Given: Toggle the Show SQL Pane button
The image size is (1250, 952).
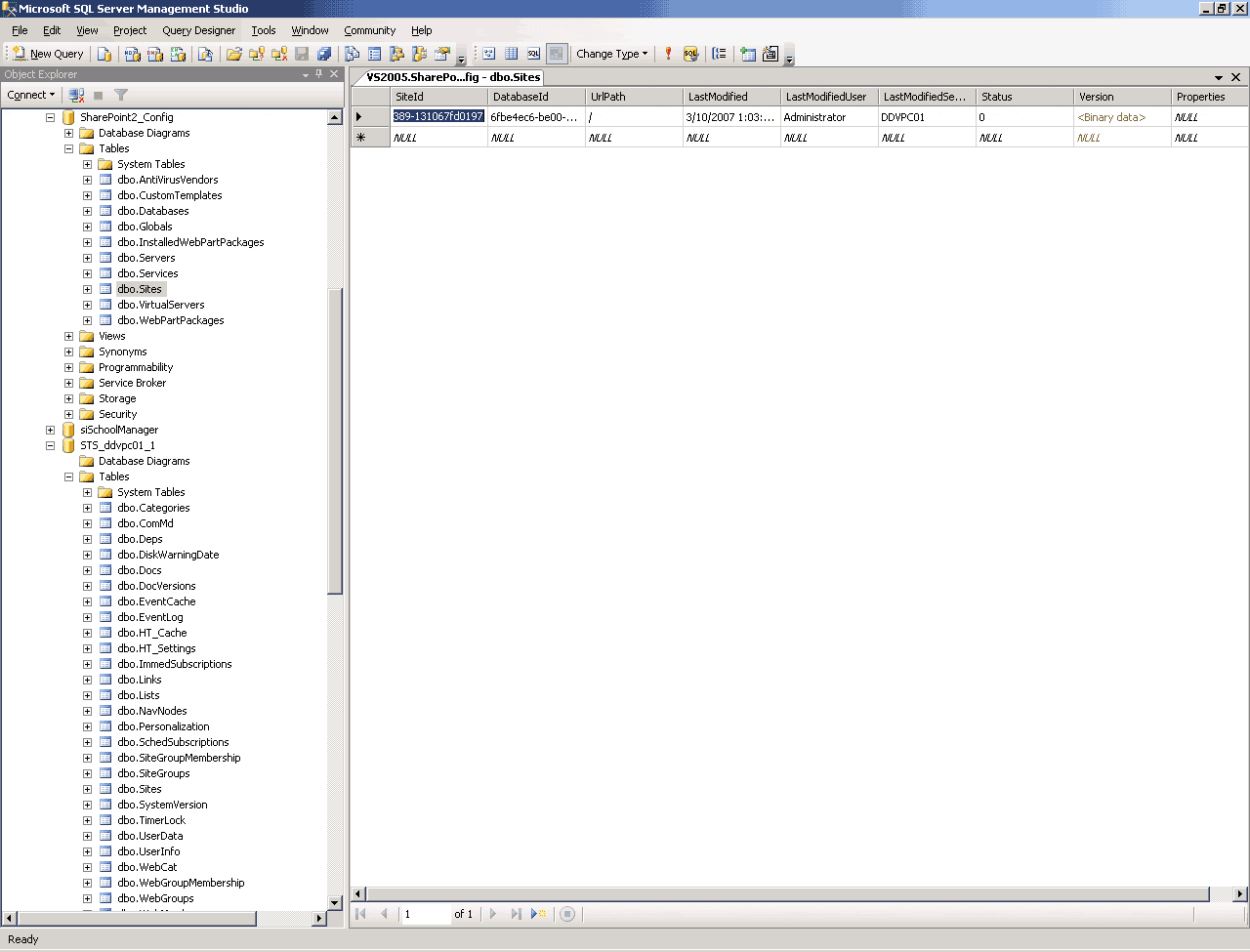Looking at the screenshot, I should (534, 54).
